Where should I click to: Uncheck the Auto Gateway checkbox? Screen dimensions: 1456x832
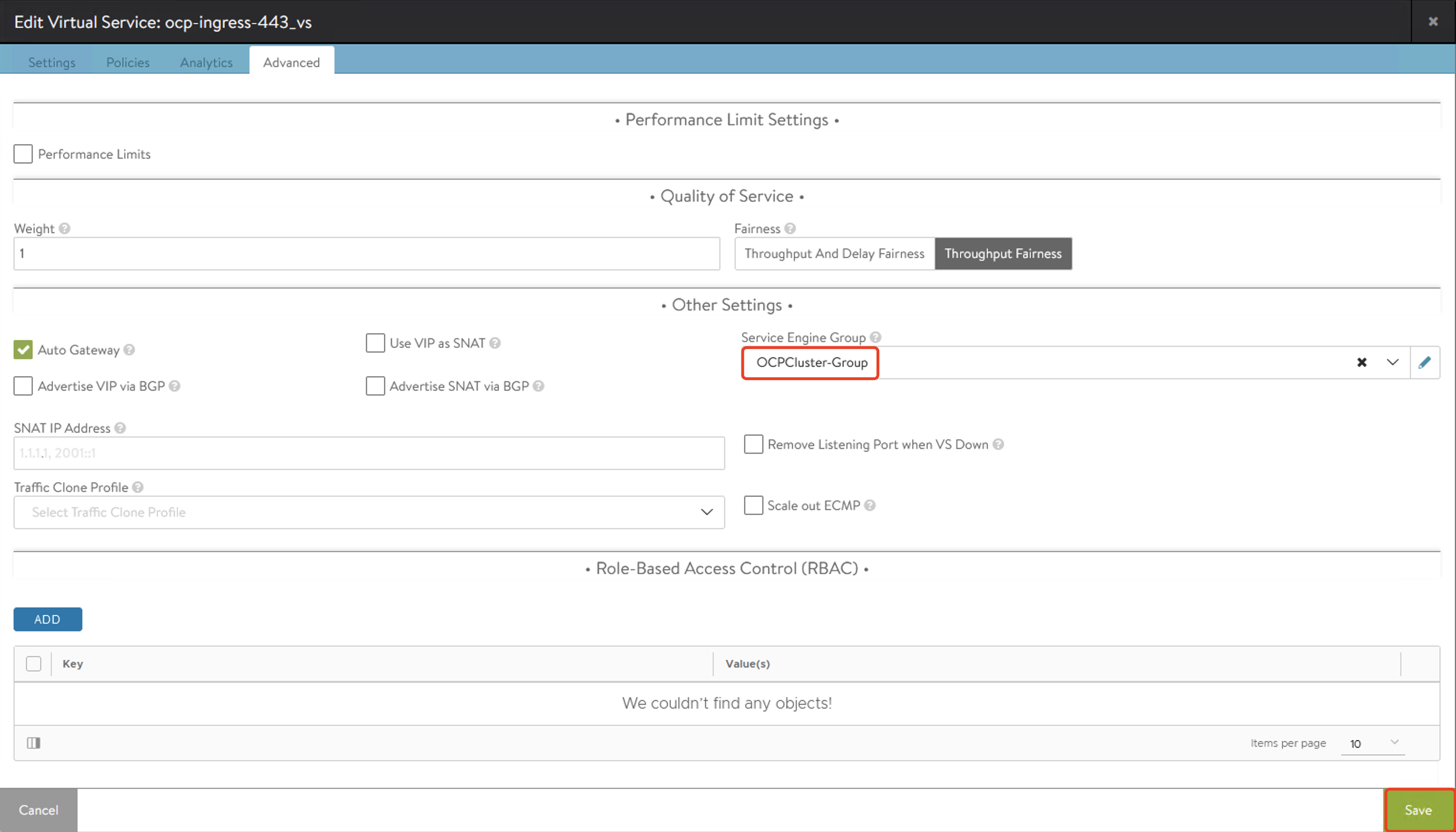[x=23, y=350]
